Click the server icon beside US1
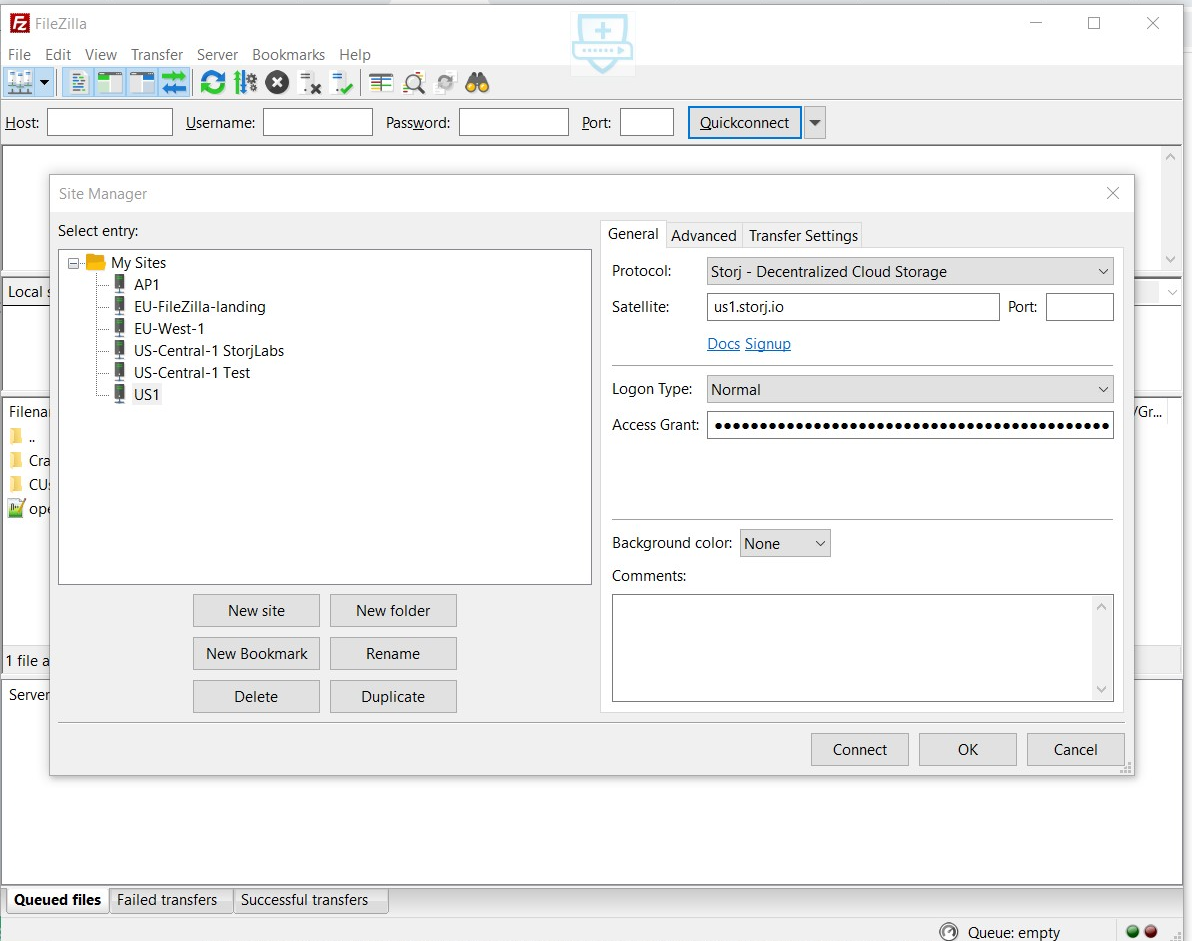Viewport: 1192px width, 941px height. tap(119, 394)
